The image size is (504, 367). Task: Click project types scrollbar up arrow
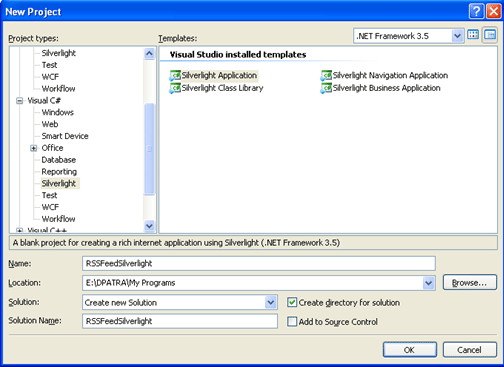coord(149,53)
